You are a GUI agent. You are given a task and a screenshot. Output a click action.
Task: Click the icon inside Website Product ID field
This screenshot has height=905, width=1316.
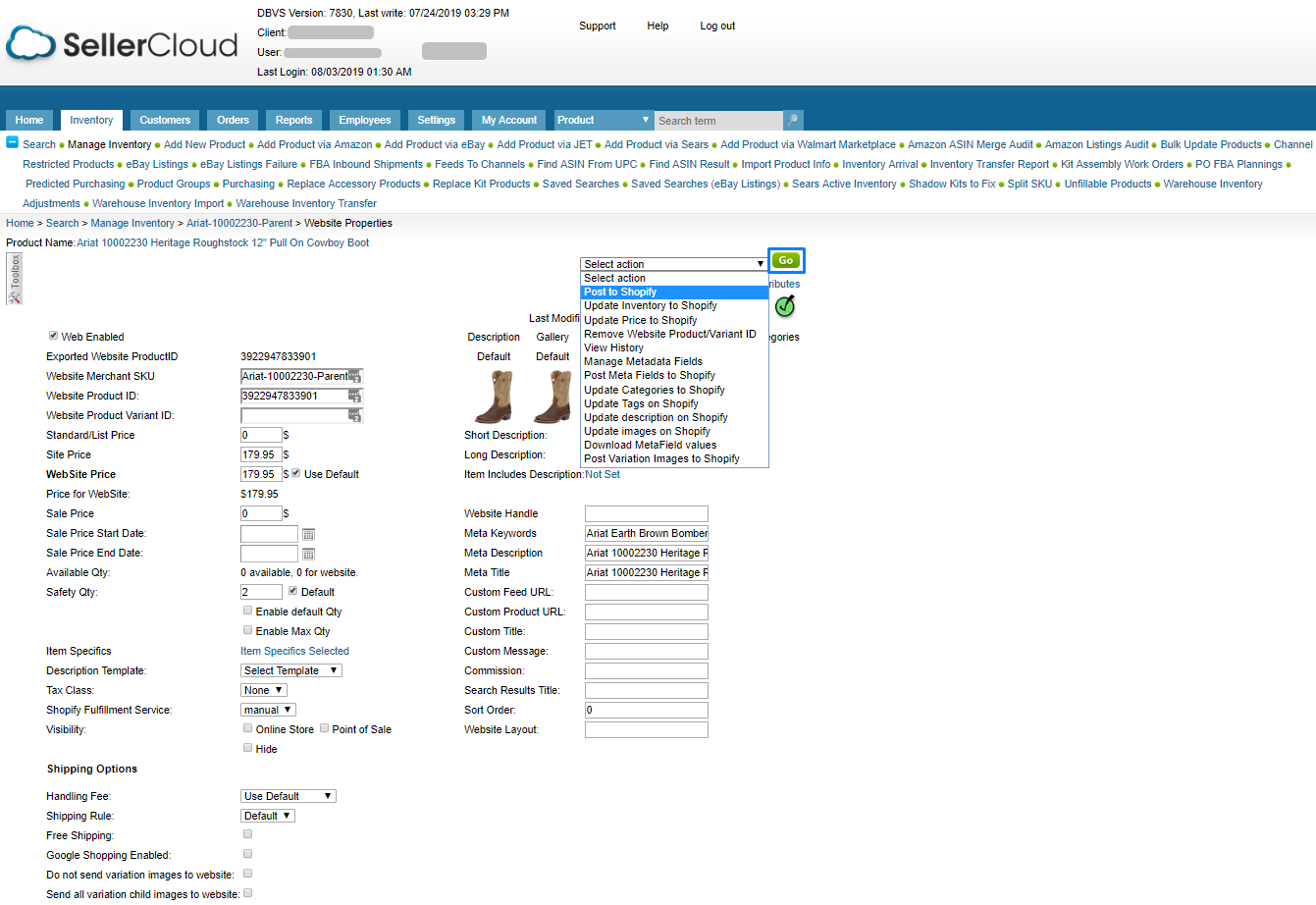[355, 397]
